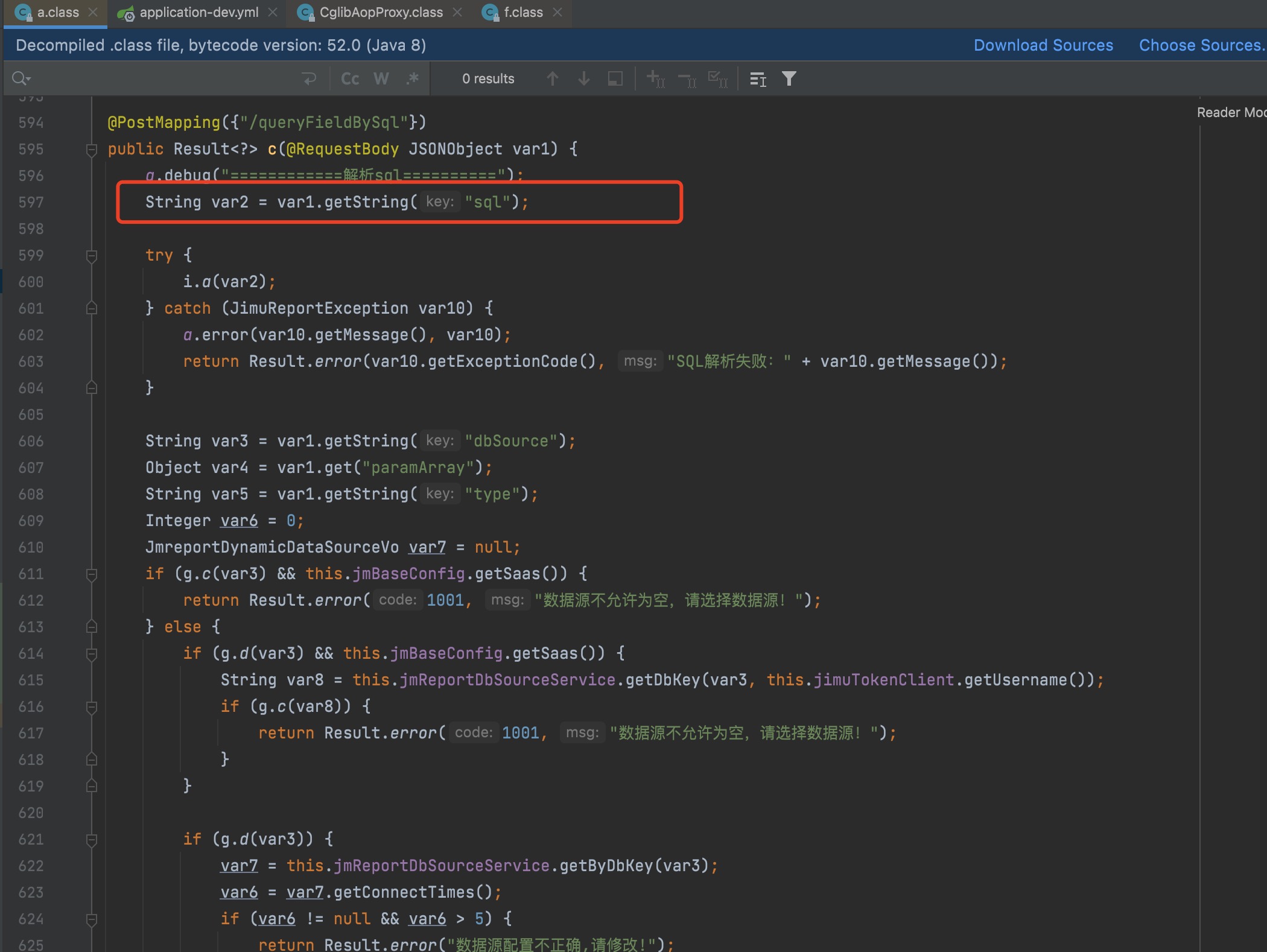Click the Reader Mode label
The height and width of the screenshot is (952, 1267).
1231,112
